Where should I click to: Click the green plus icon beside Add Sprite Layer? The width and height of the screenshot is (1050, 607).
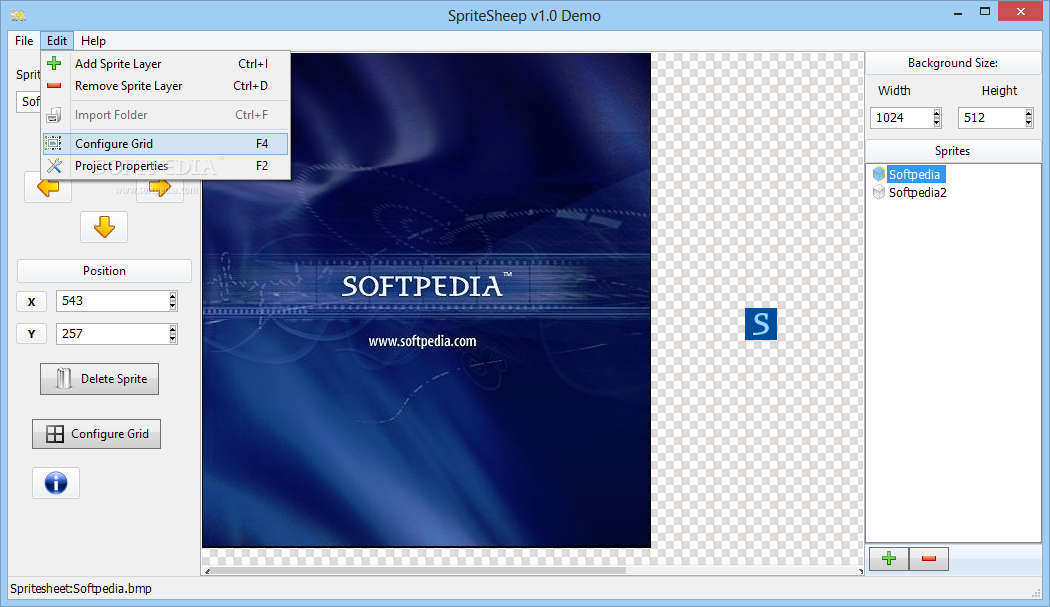click(54, 63)
